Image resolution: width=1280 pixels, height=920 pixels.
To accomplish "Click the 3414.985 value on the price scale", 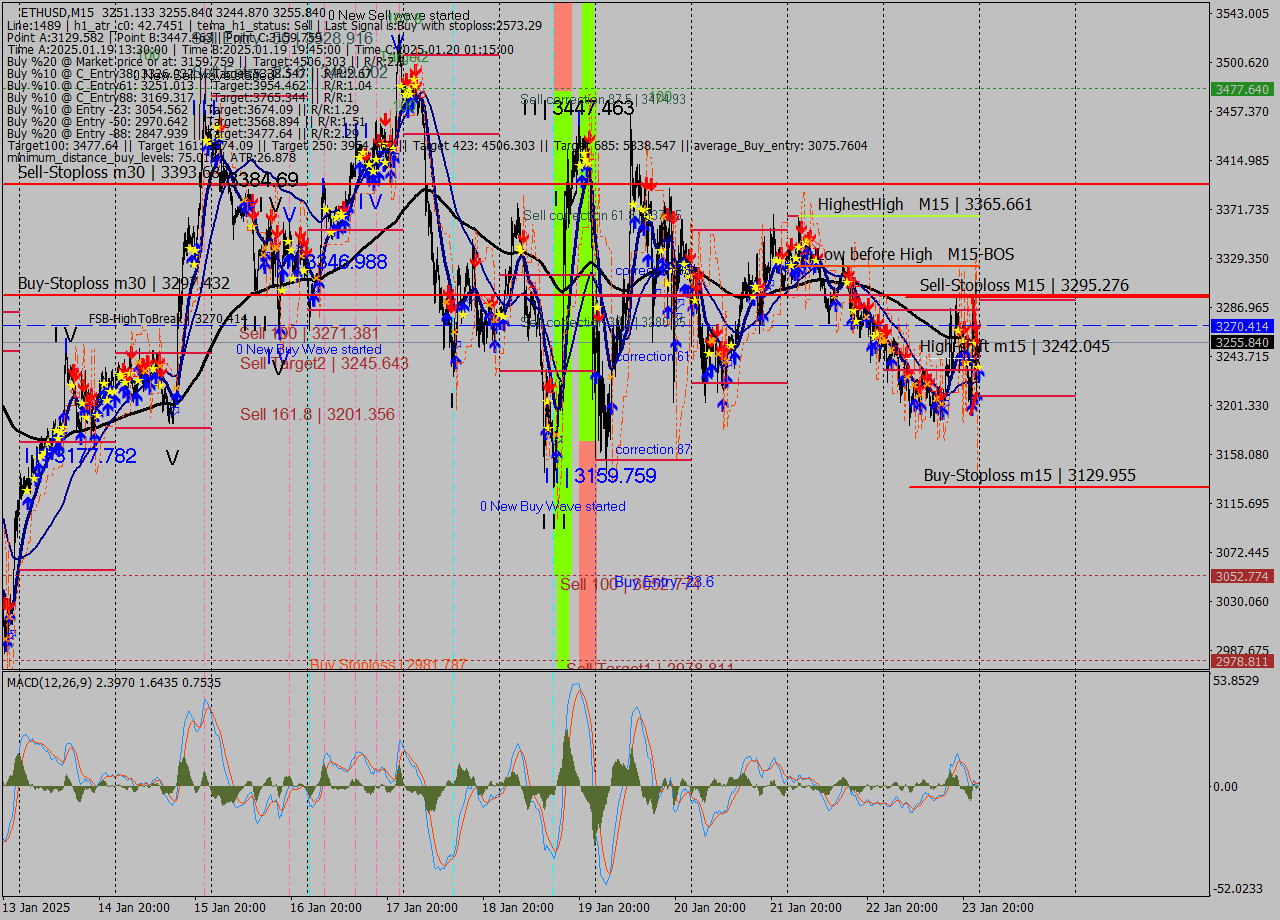I will (x=1243, y=160).
